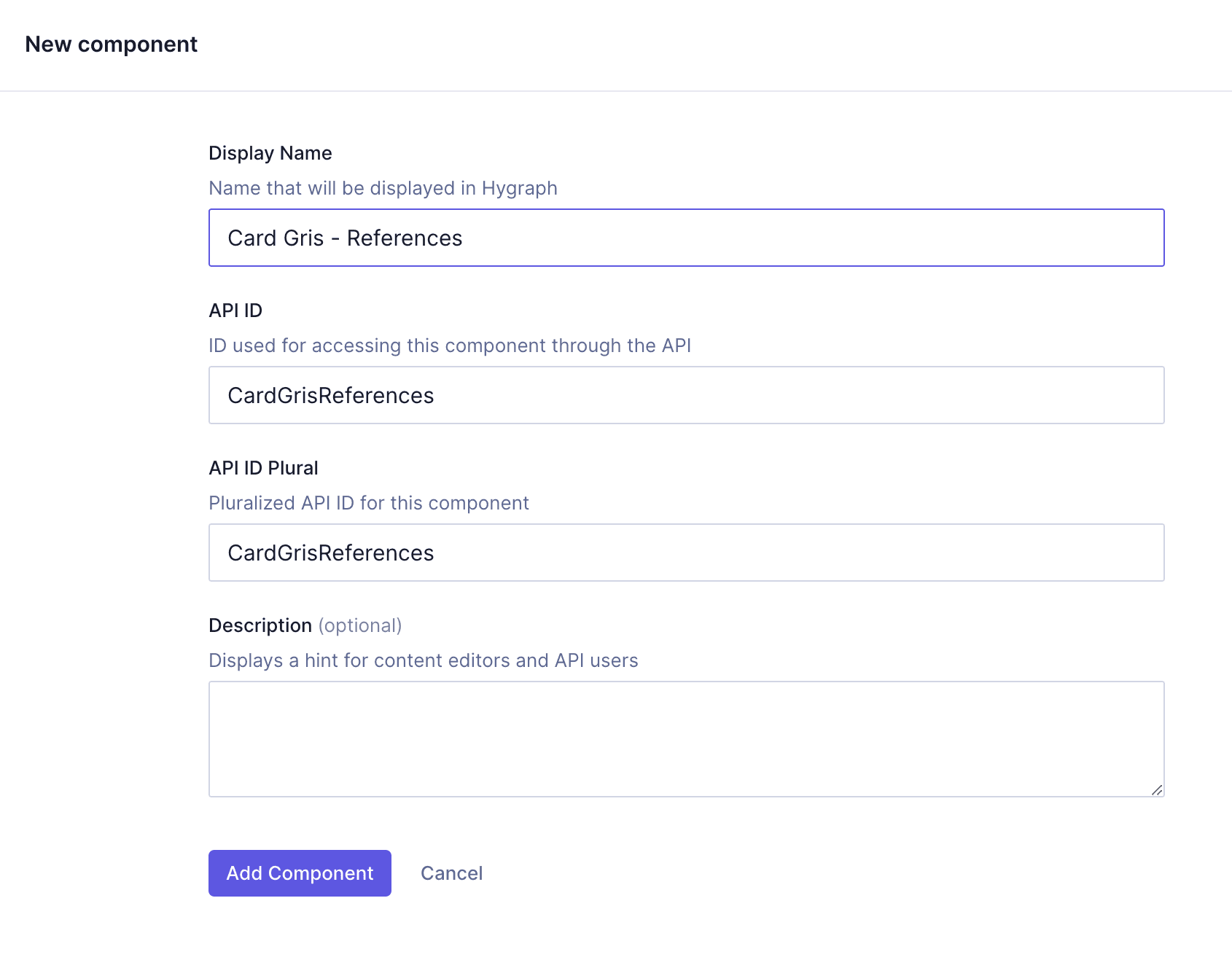Focus the API ID Plural input field

[x=686, y=553]
